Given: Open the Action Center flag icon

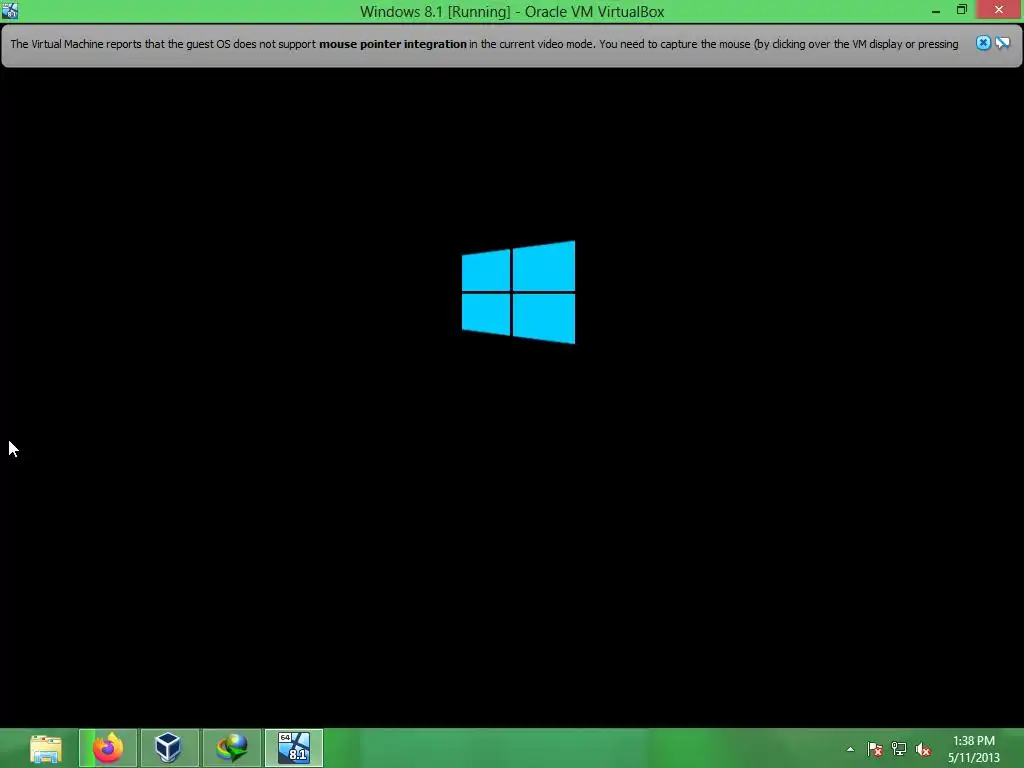Looking at the screenshot, I should [x=874, y=749].
